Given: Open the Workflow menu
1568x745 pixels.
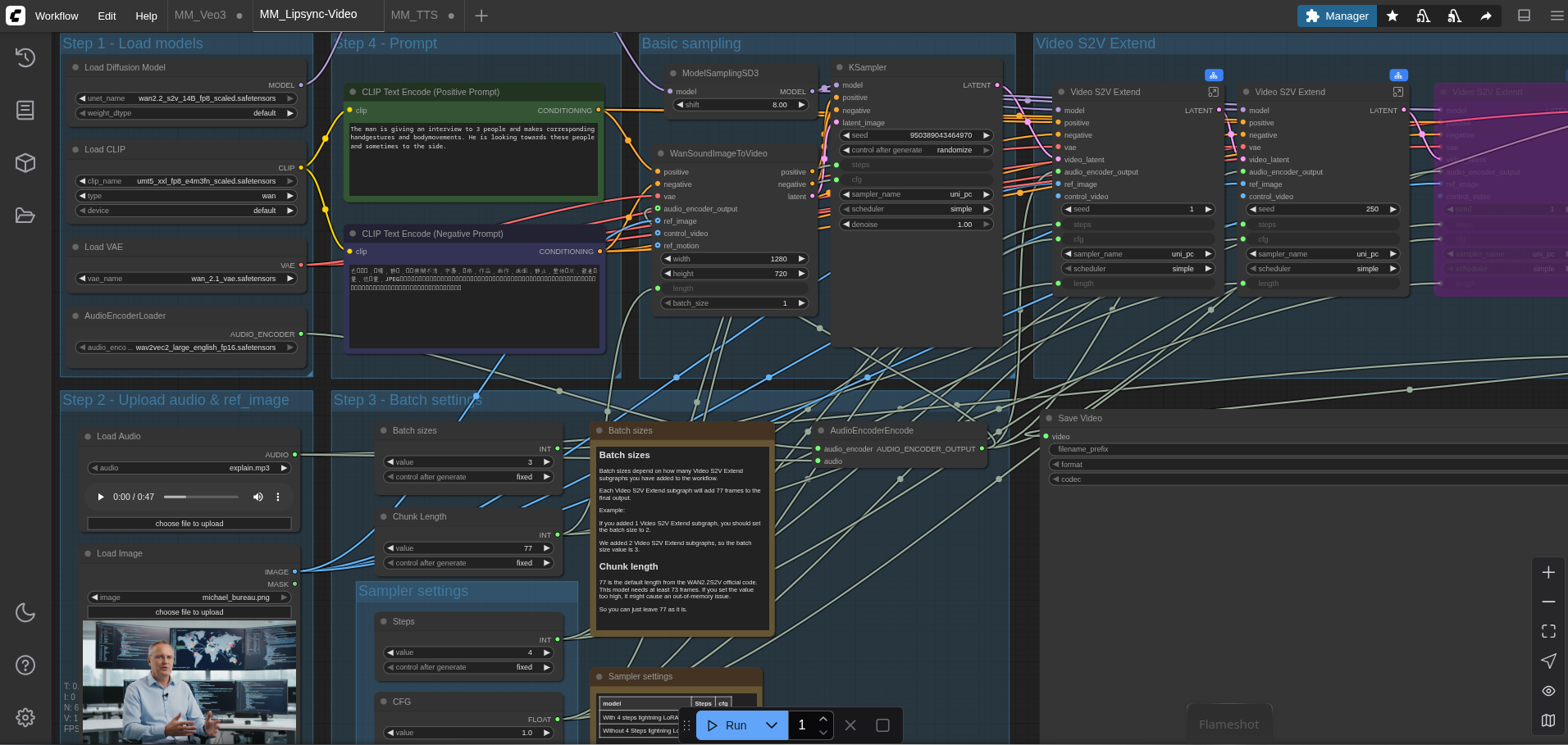Looking at the screenshot, I should click(x=57, y=16).
